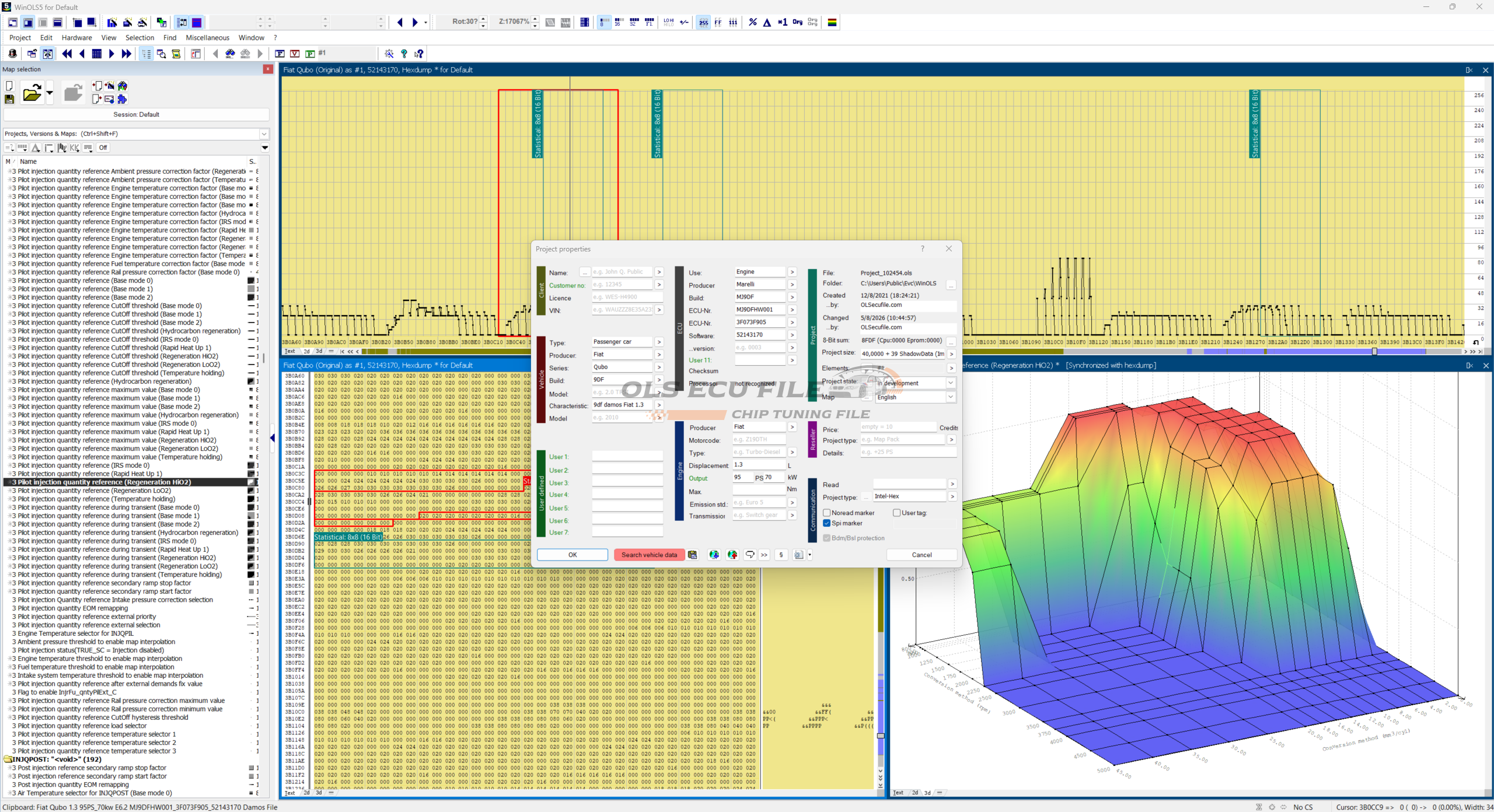Click the Search vehicle data button
Screen dimensions: 1494x812
click(x=649, y=555)
